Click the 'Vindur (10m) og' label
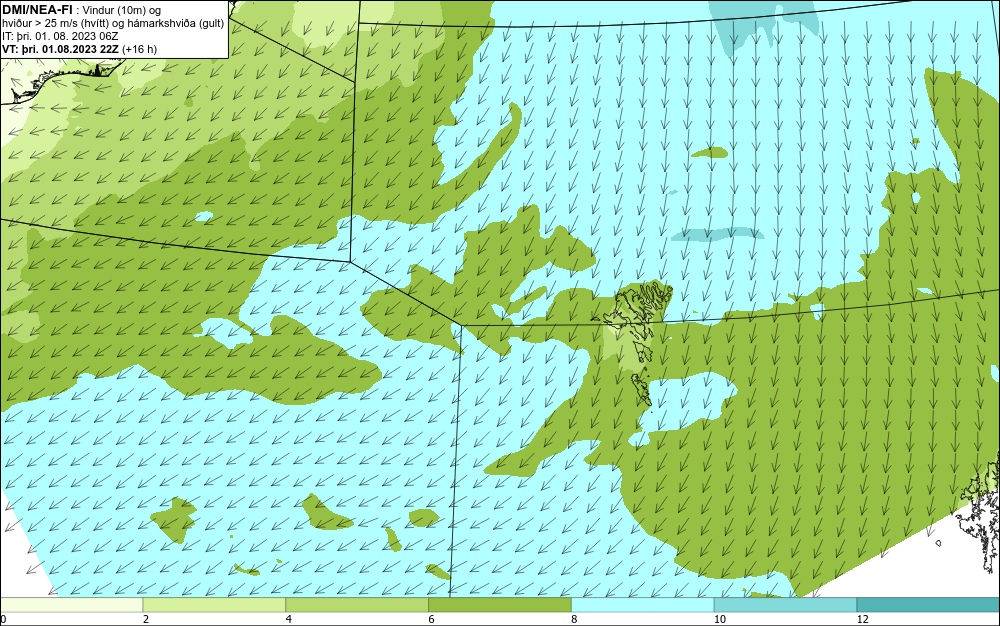This screenshot has width=1000, height=626. click(122, 10)
